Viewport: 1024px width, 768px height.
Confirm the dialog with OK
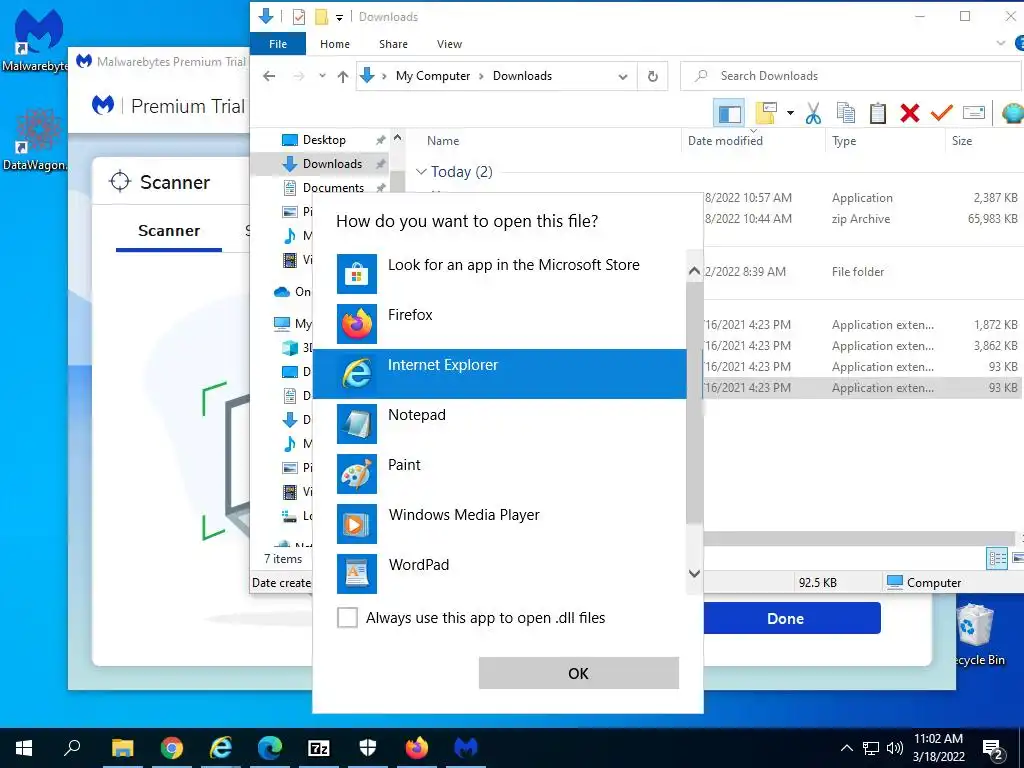pos(579,673)
